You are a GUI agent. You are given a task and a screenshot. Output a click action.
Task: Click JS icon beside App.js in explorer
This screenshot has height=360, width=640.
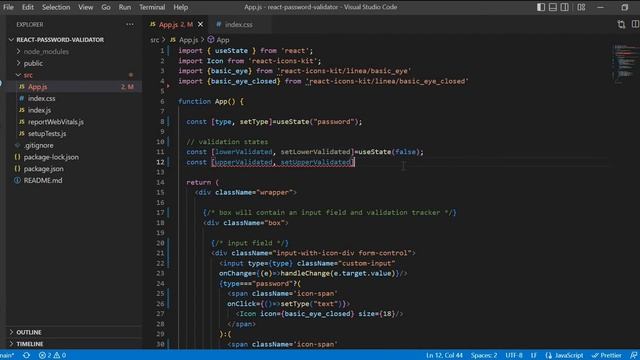click(22, 87)
